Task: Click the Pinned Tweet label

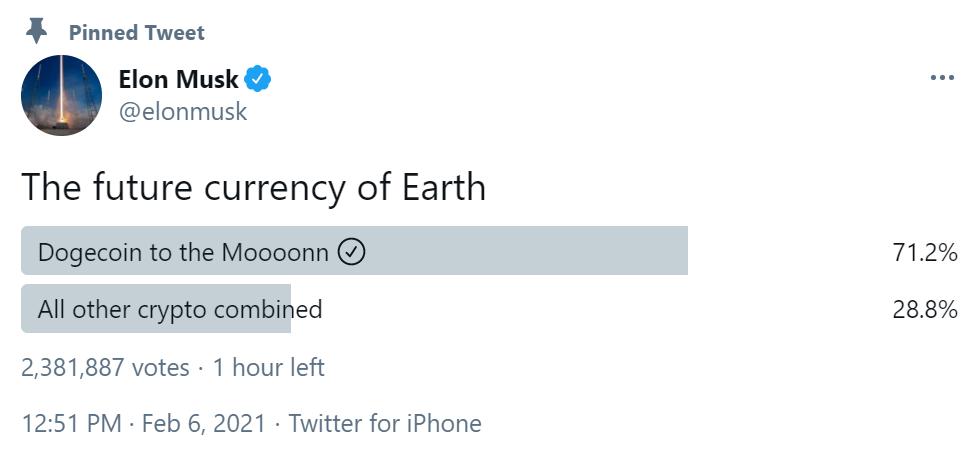Action: 137,32
